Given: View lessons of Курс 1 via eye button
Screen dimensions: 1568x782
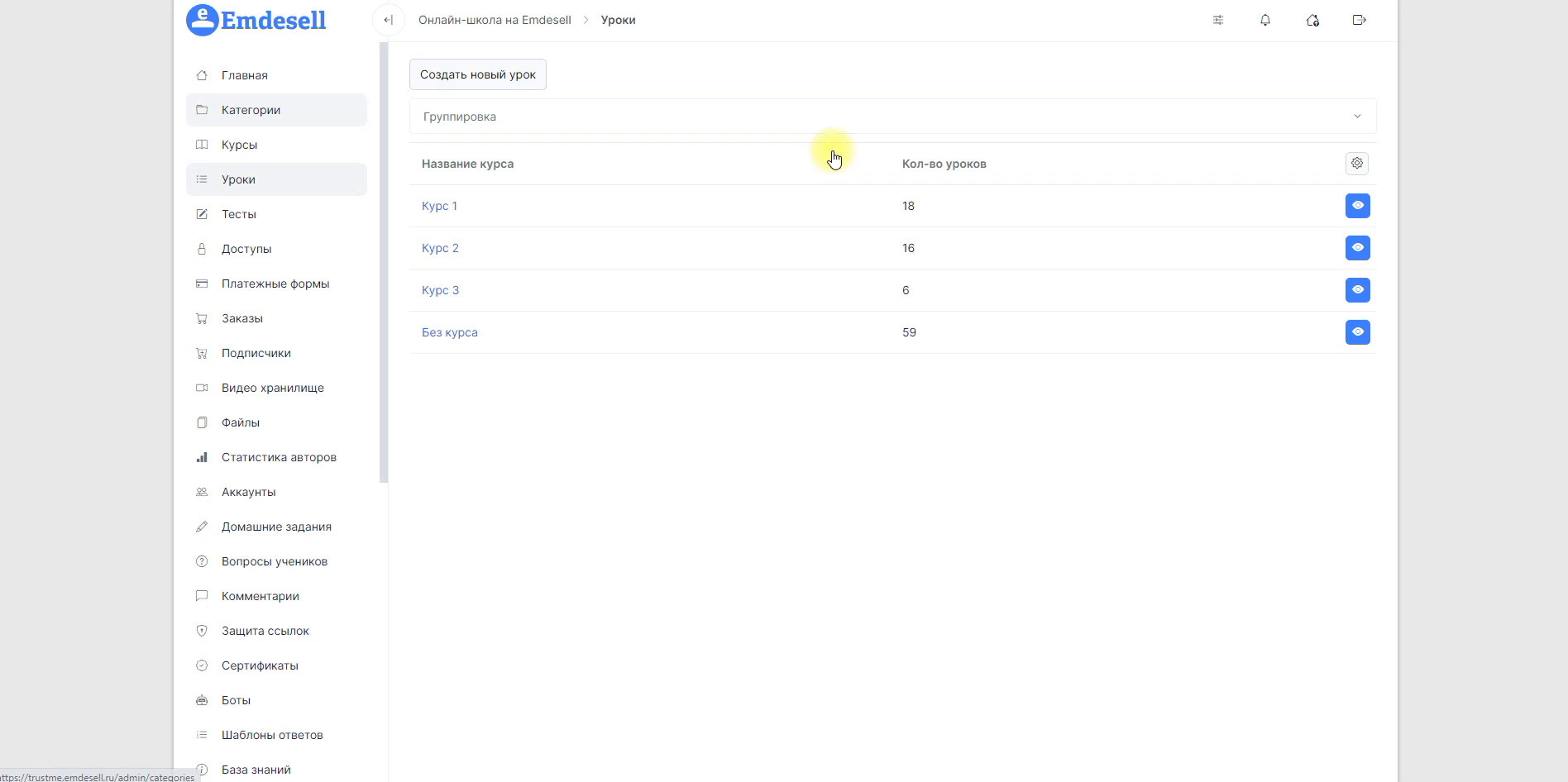Looking at the screenshot, I should tap(1357, 206).
